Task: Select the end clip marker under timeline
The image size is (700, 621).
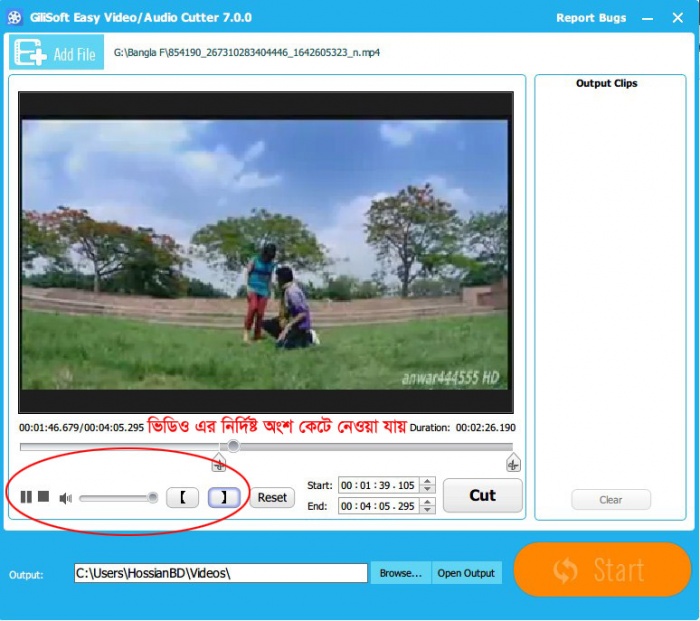Action: 513,463
